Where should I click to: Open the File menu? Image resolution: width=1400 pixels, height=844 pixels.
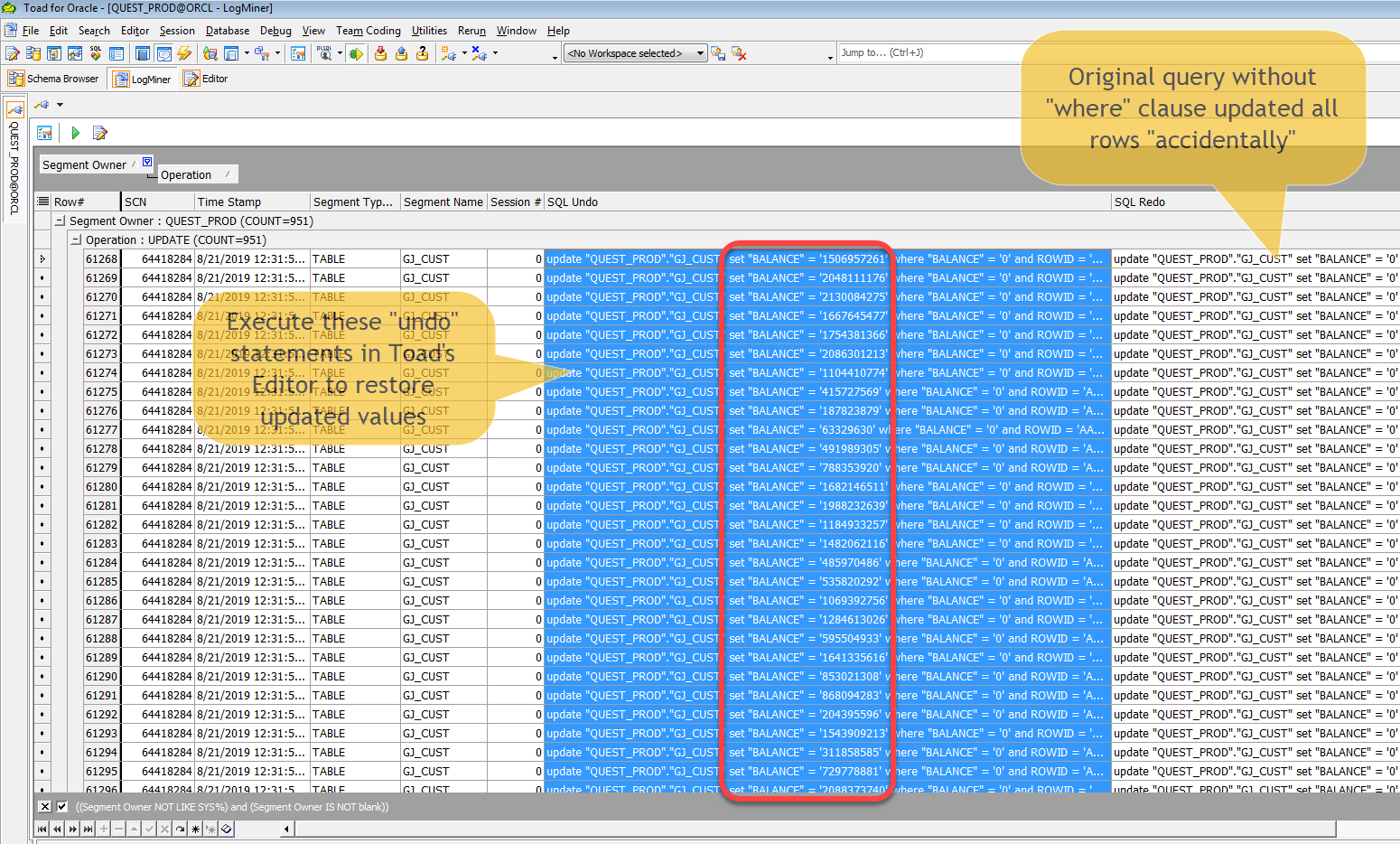click(x=31, y=31)
